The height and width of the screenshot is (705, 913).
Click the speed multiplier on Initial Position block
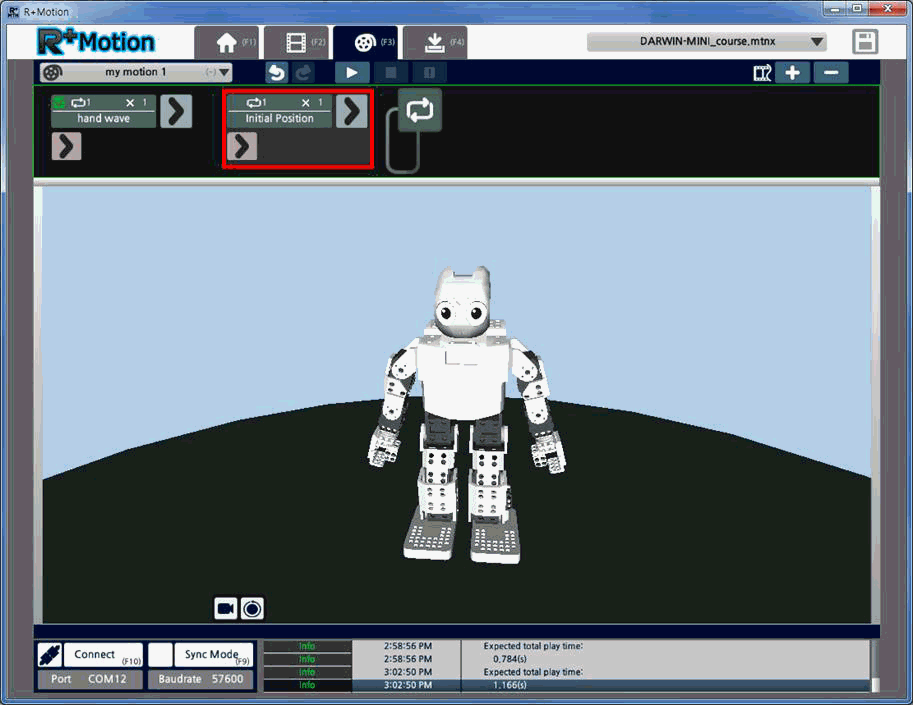(313, 102)
